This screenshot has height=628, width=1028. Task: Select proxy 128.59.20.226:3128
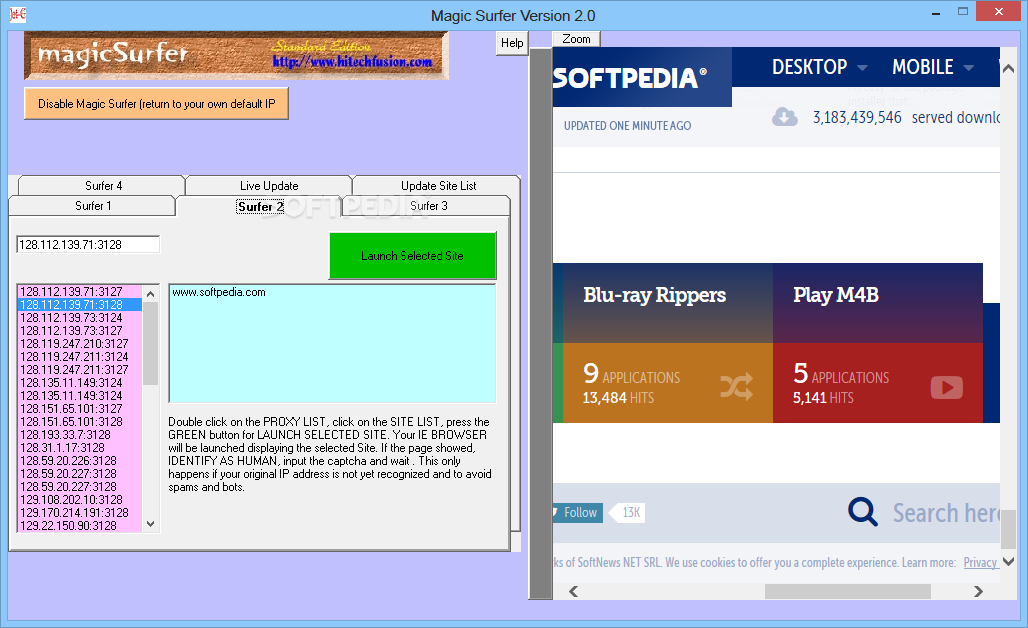[x=79, y=461]
